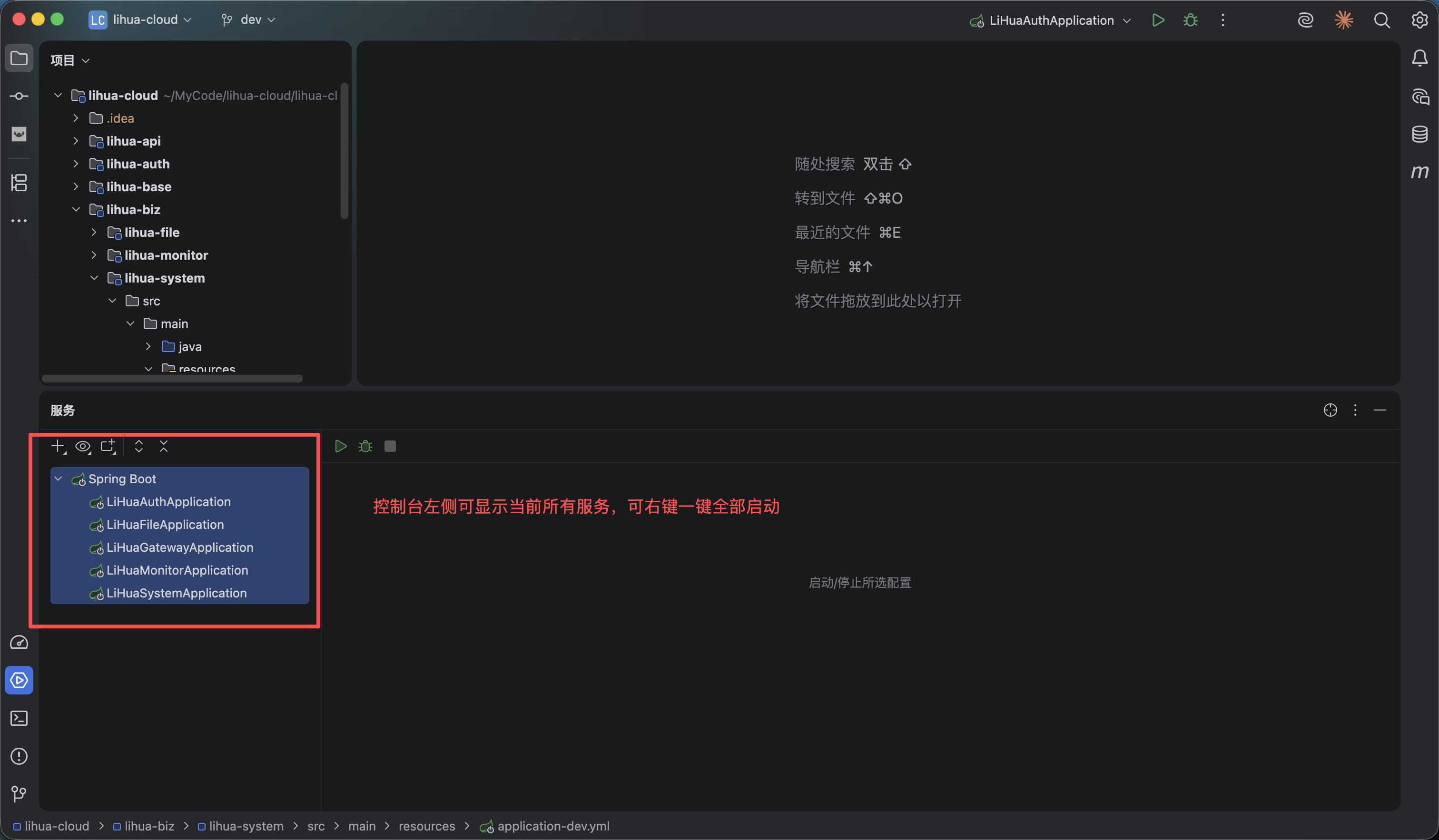Open services in new tab icon

pos(108,446)
